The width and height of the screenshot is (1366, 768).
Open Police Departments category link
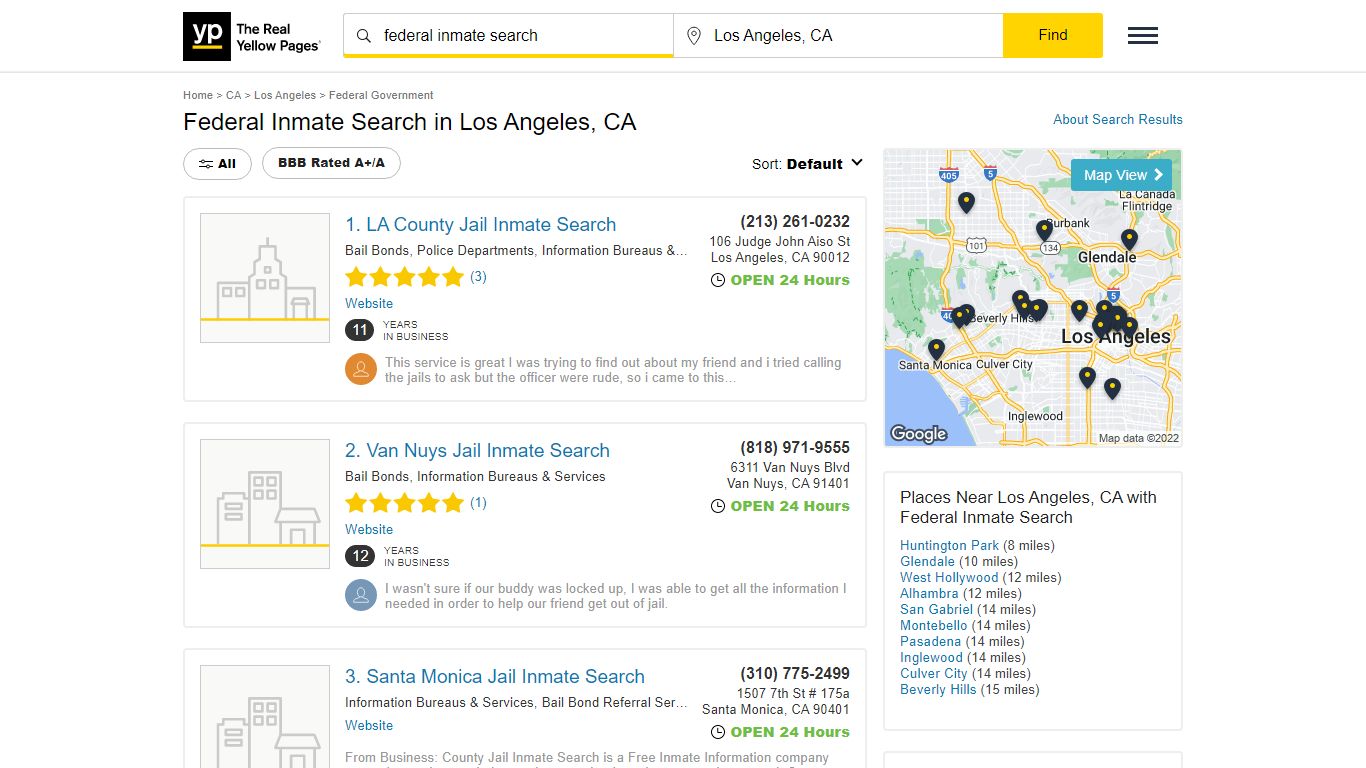point(475,251)
